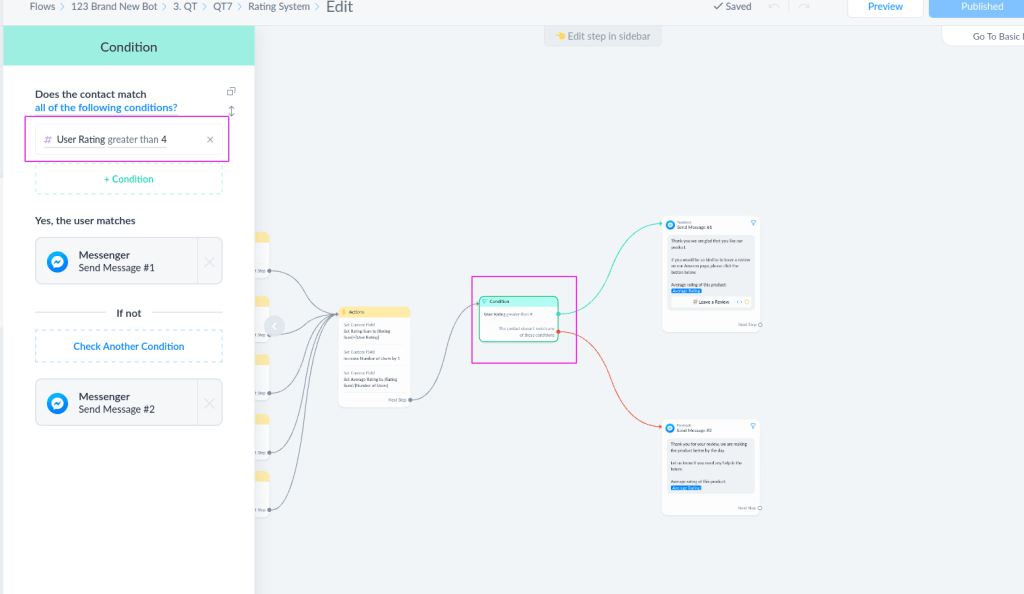Click the 'Edit step in sidebar' hint

[603, 37]
